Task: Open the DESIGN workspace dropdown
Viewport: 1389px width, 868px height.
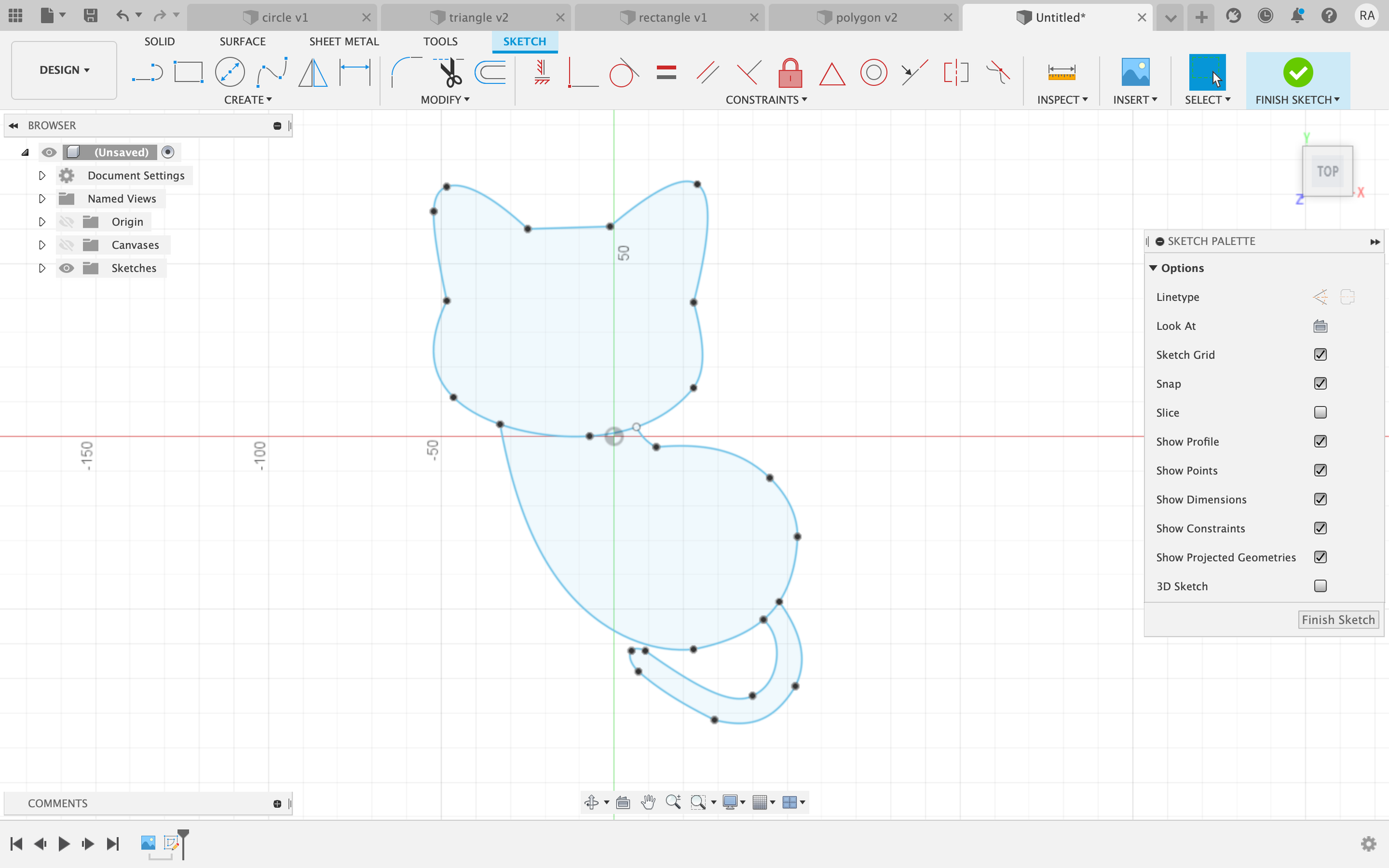Action: [64, 70]
